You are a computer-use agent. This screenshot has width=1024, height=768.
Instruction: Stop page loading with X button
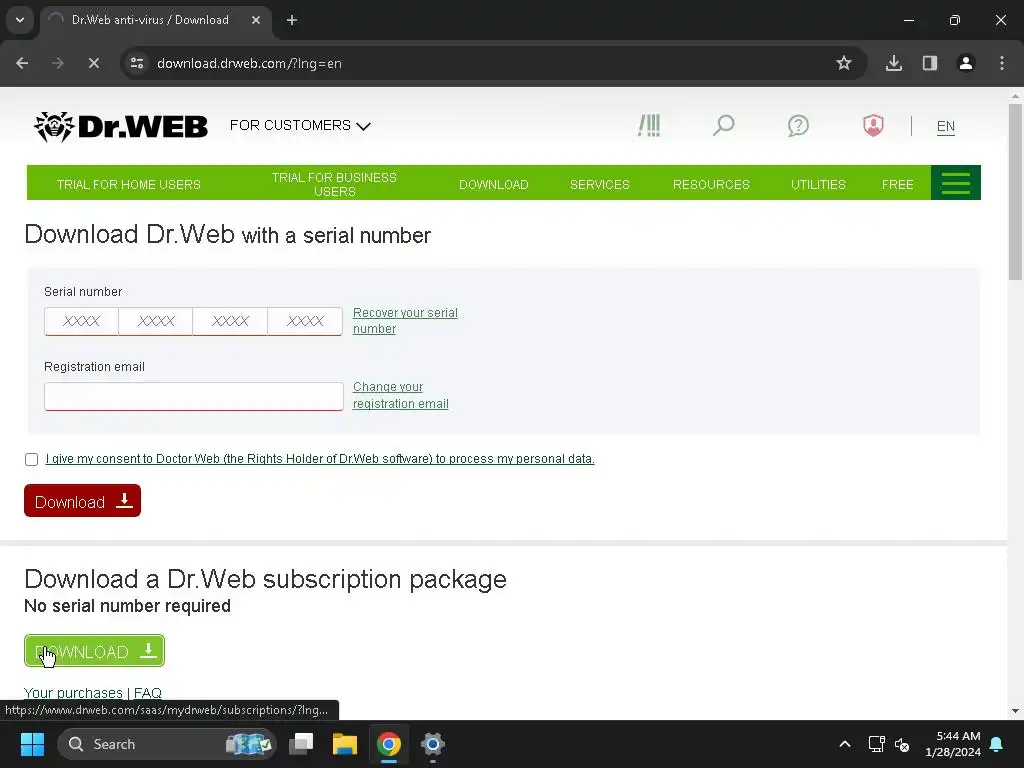93,63
